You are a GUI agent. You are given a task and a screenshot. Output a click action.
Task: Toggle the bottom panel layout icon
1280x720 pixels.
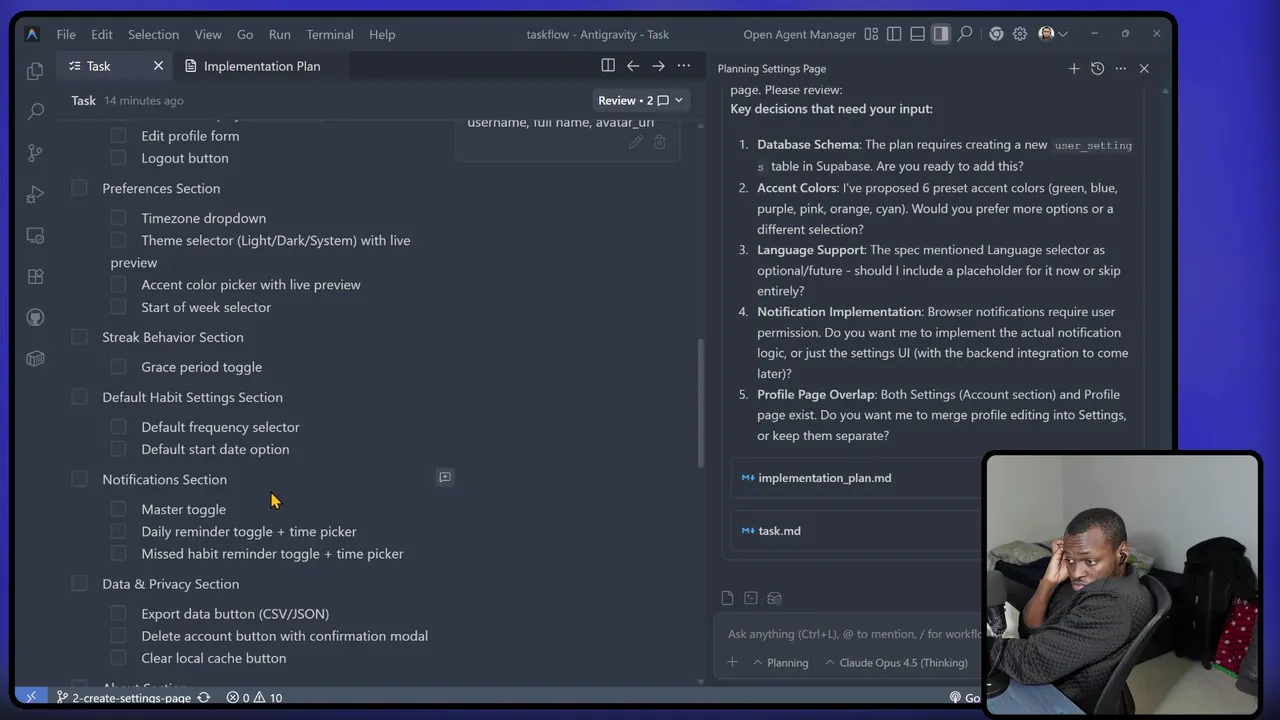[917, 34]
